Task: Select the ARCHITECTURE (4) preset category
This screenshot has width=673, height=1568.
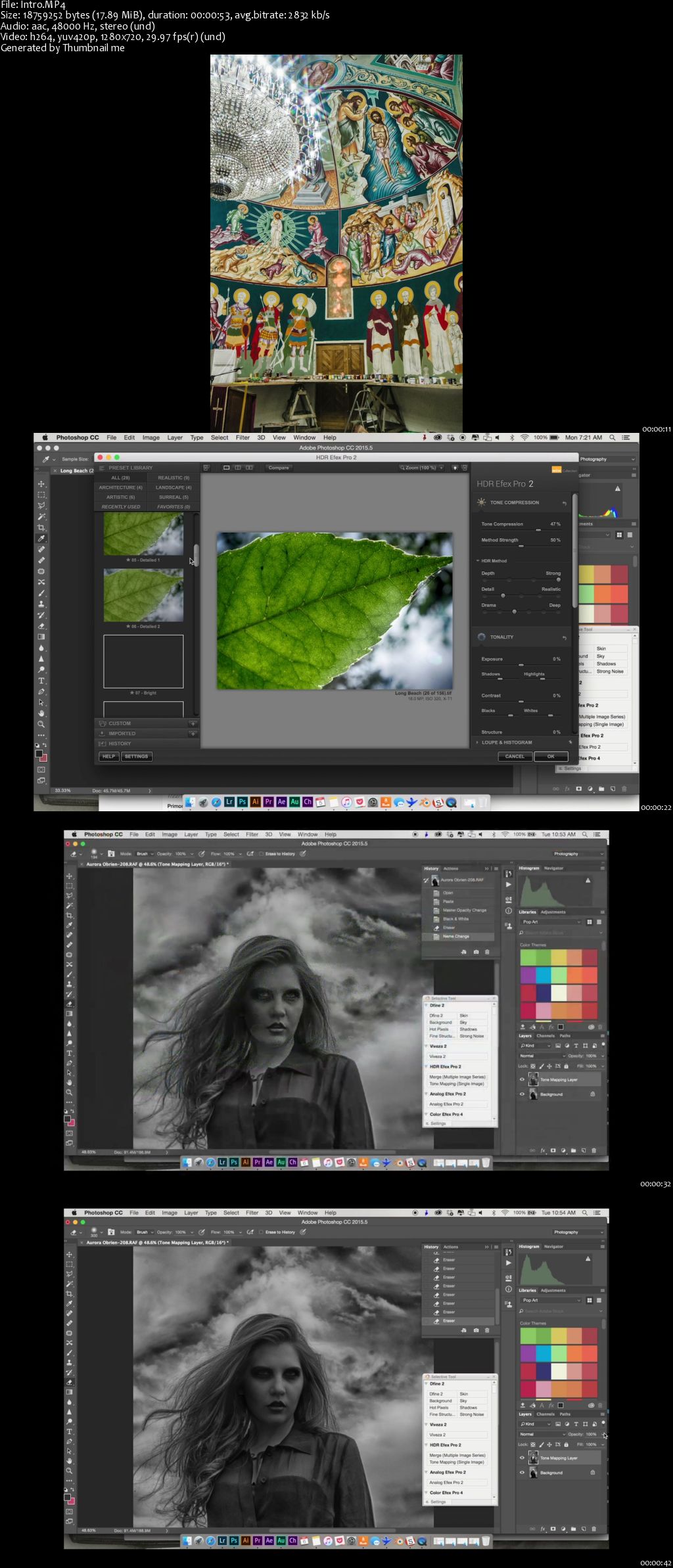Action: [121, 487]
